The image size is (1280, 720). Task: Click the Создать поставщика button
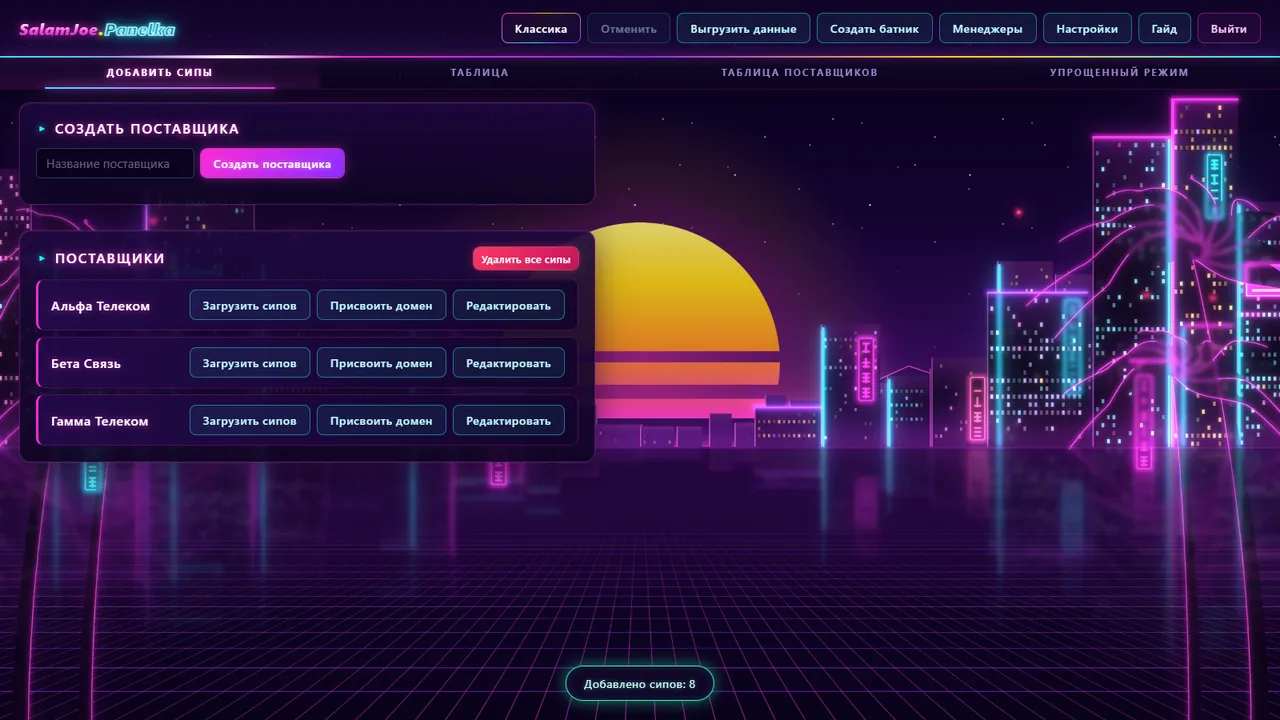click(272, 163)
